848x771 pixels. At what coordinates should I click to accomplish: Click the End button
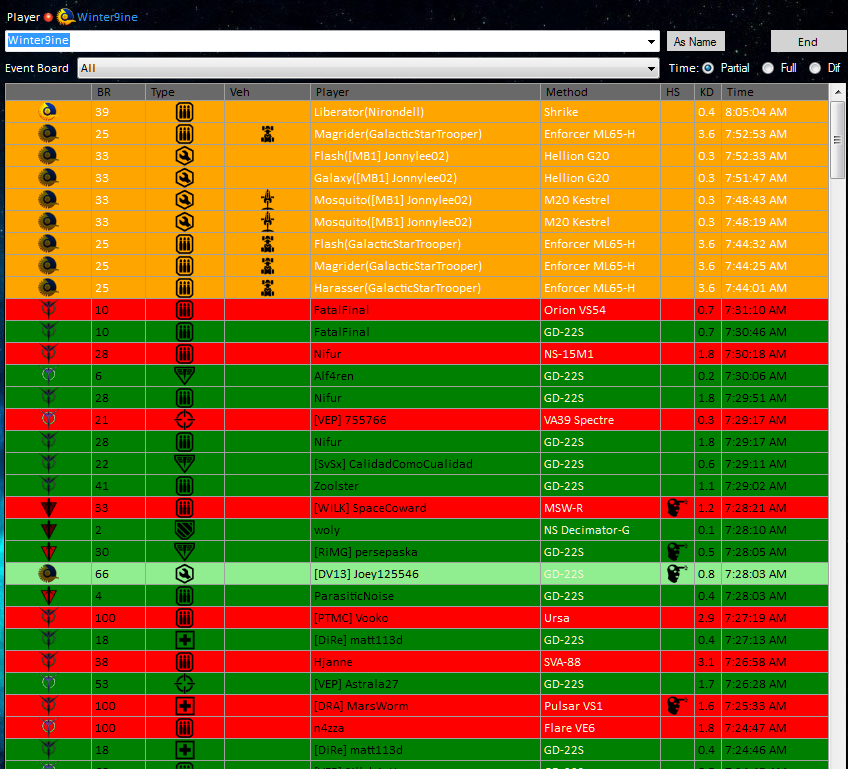[x=807, y=42]
